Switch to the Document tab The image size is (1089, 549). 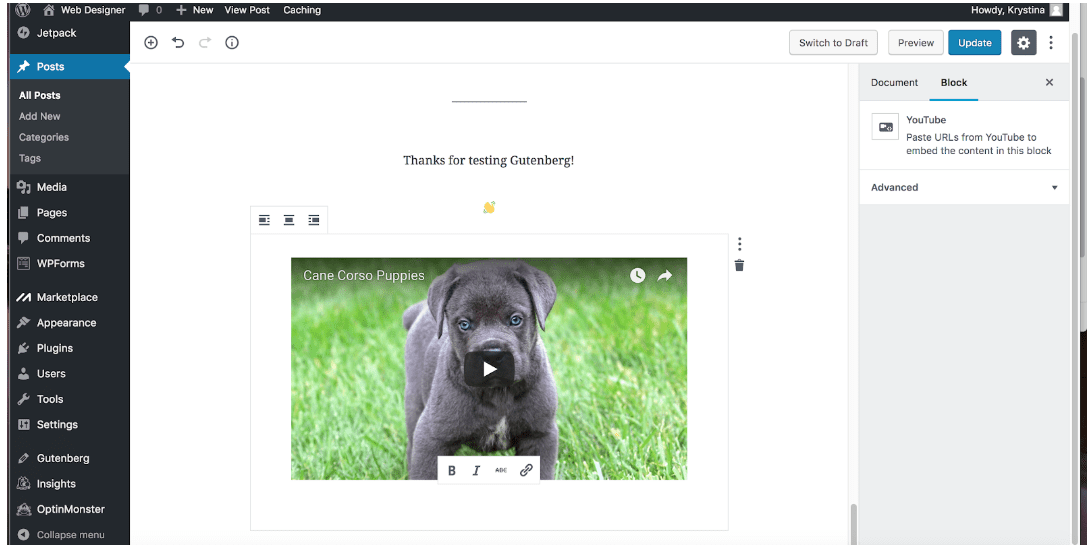pos(894,83)
